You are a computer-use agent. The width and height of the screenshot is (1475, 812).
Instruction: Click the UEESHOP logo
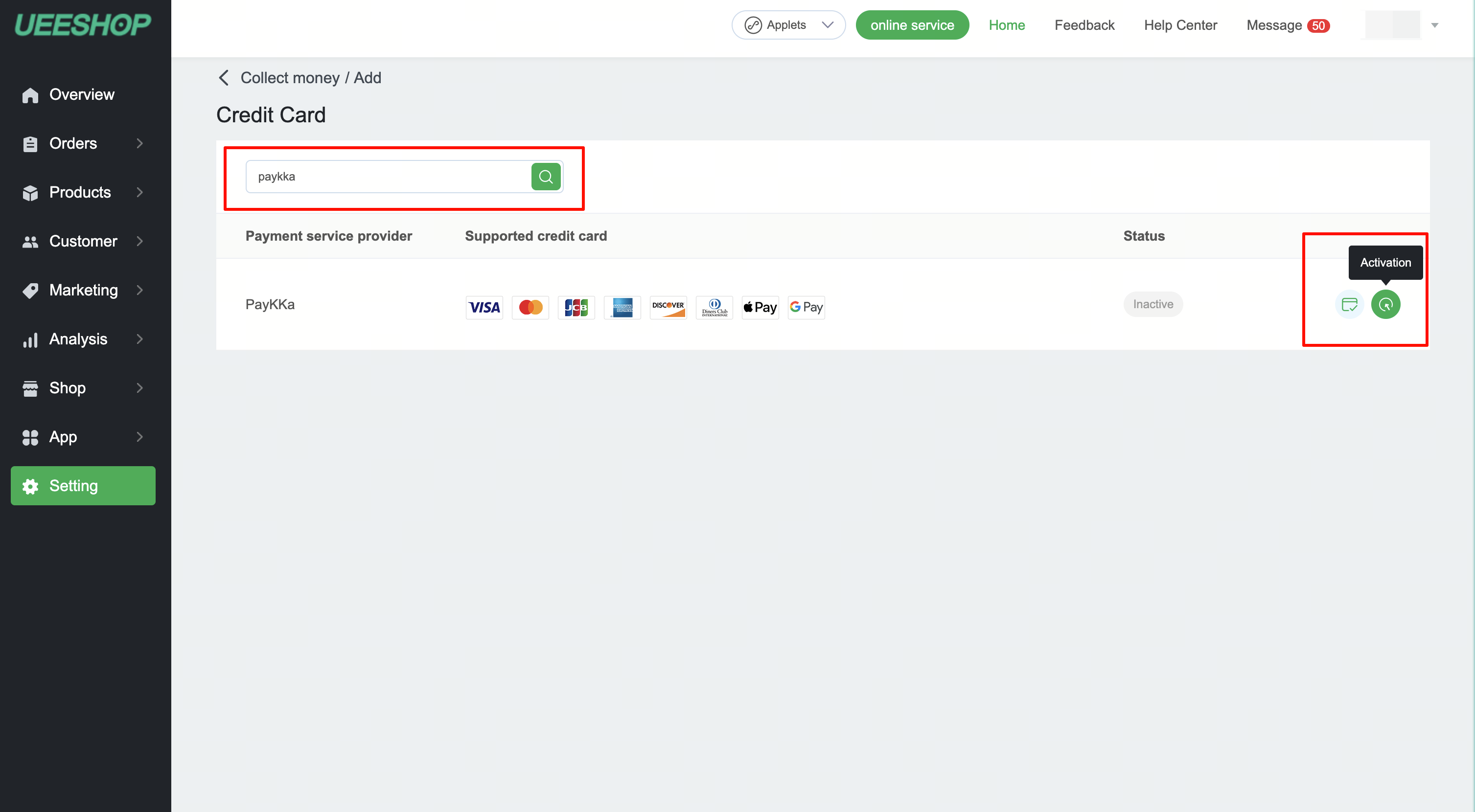point(83,25)
